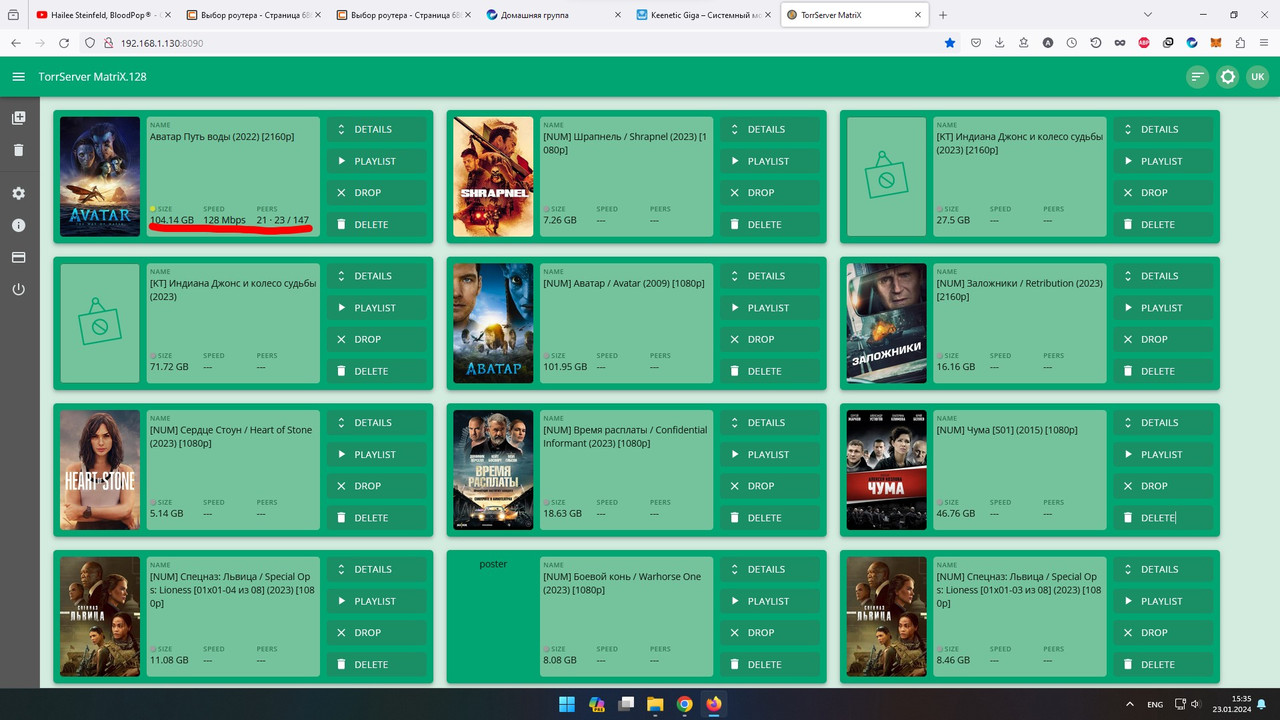Click the add torrent icon in sidebar
This screenshot has width=1280, height=720.
pos(18,118)
